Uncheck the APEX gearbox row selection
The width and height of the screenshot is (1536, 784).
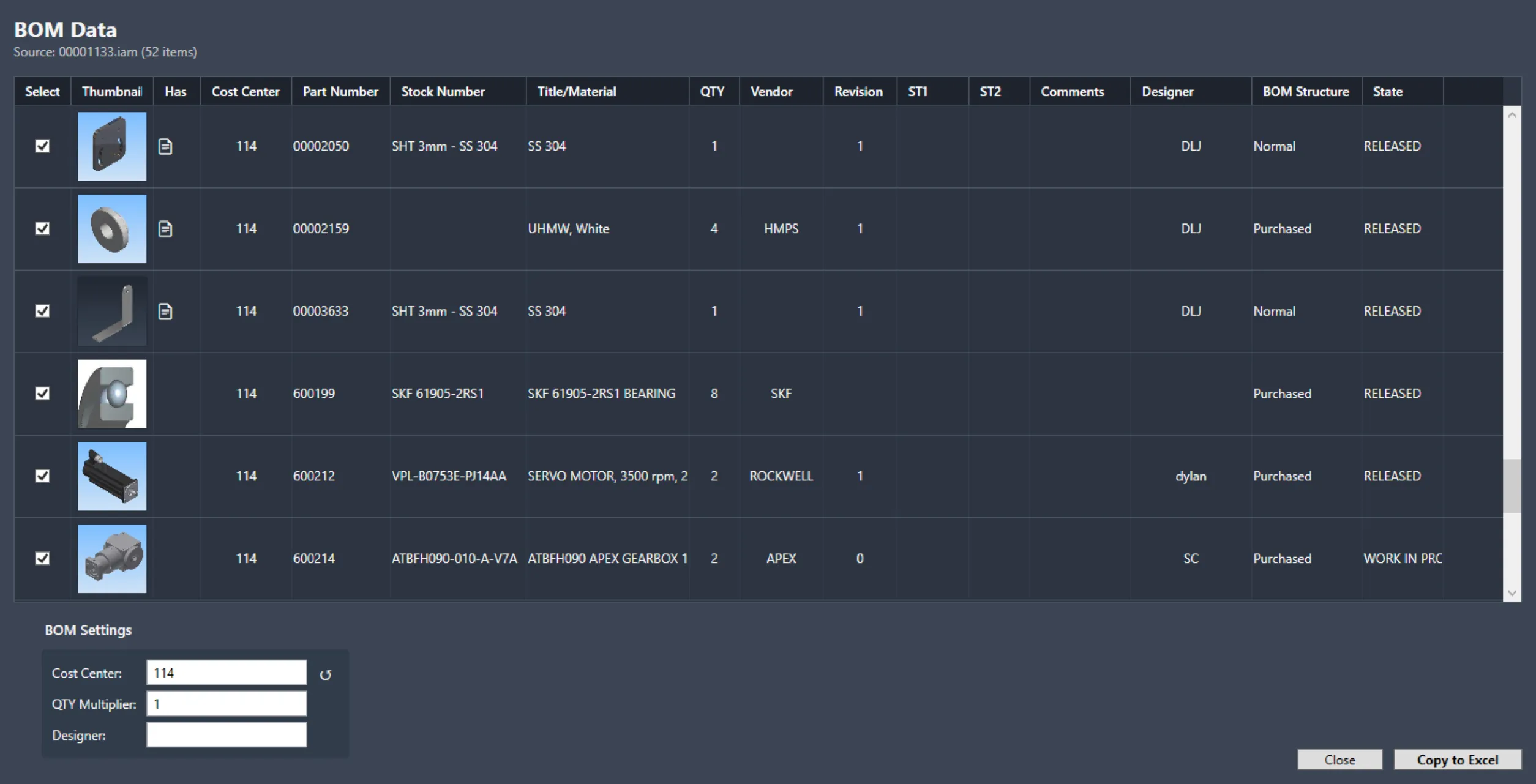42,558
